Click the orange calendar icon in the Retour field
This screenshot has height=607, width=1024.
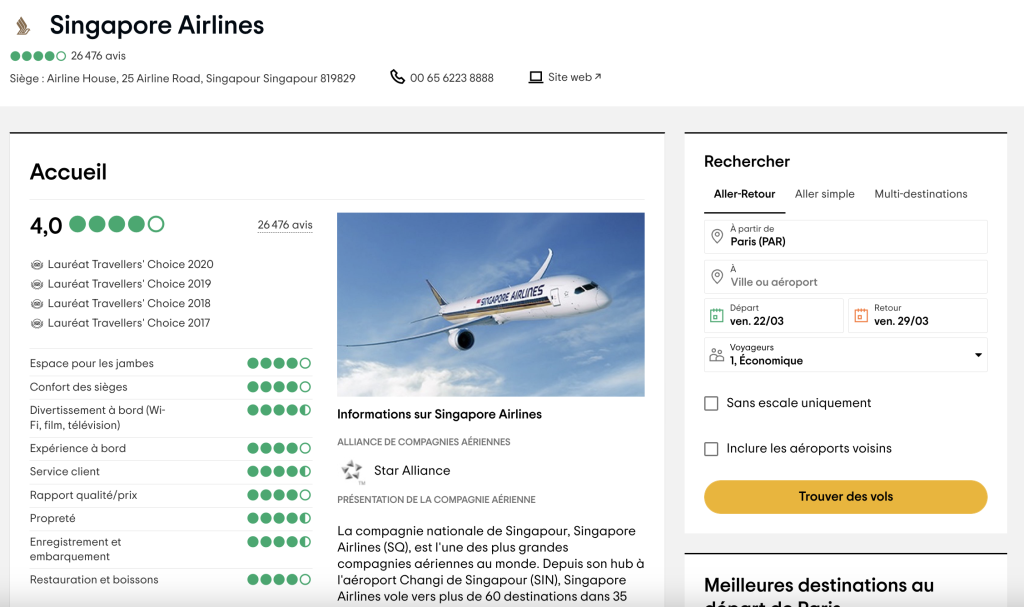861,315
